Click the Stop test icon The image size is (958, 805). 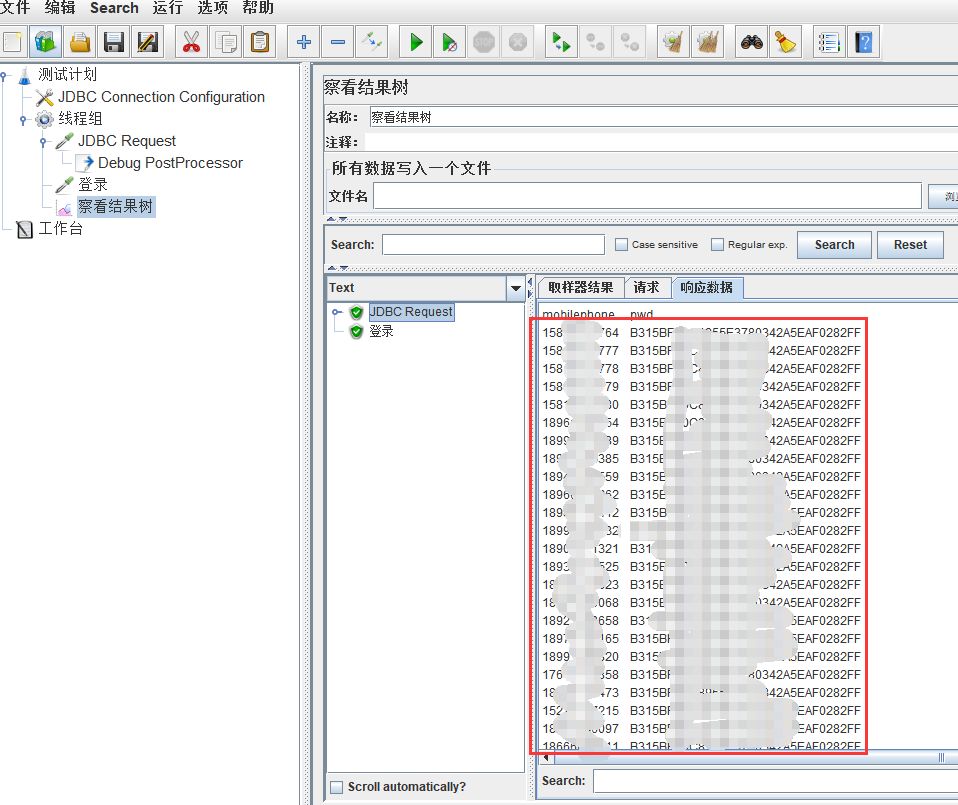[x=483, y=42]
